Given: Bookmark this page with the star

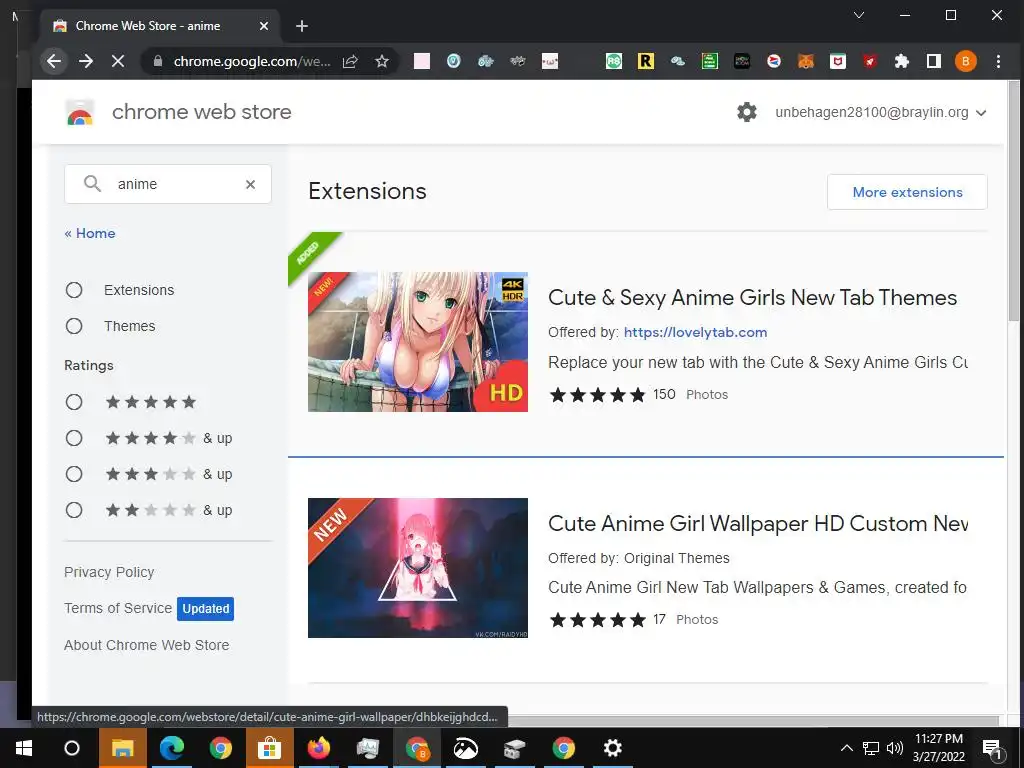Looking at the screenshot, I should pyautogui.click(x=382, y=61).
